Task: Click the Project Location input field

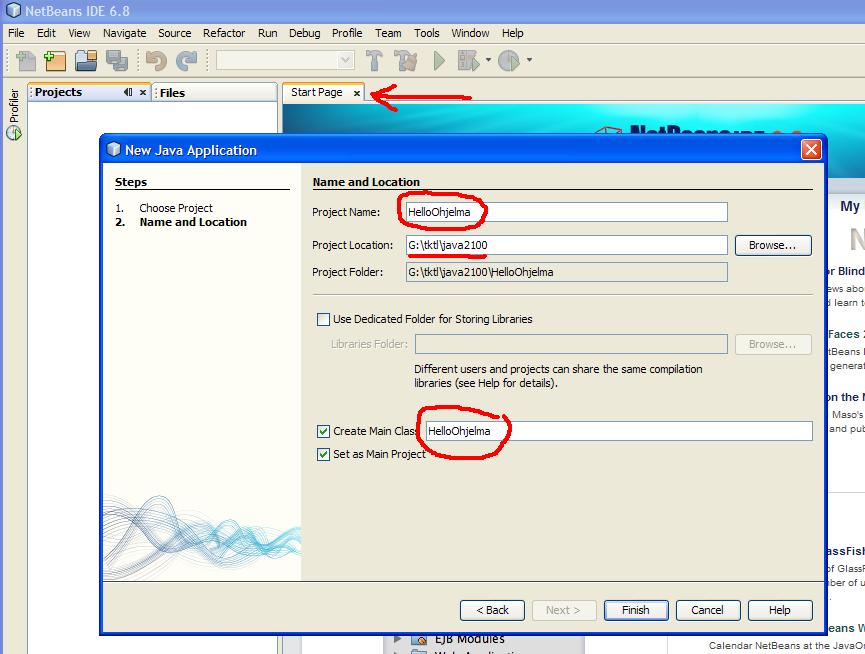Action: [567, 245]
